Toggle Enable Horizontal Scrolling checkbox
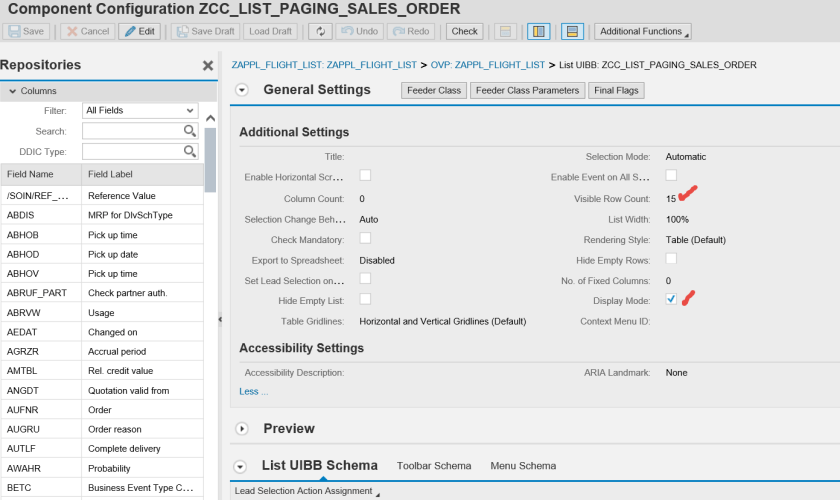 (365, 176)
